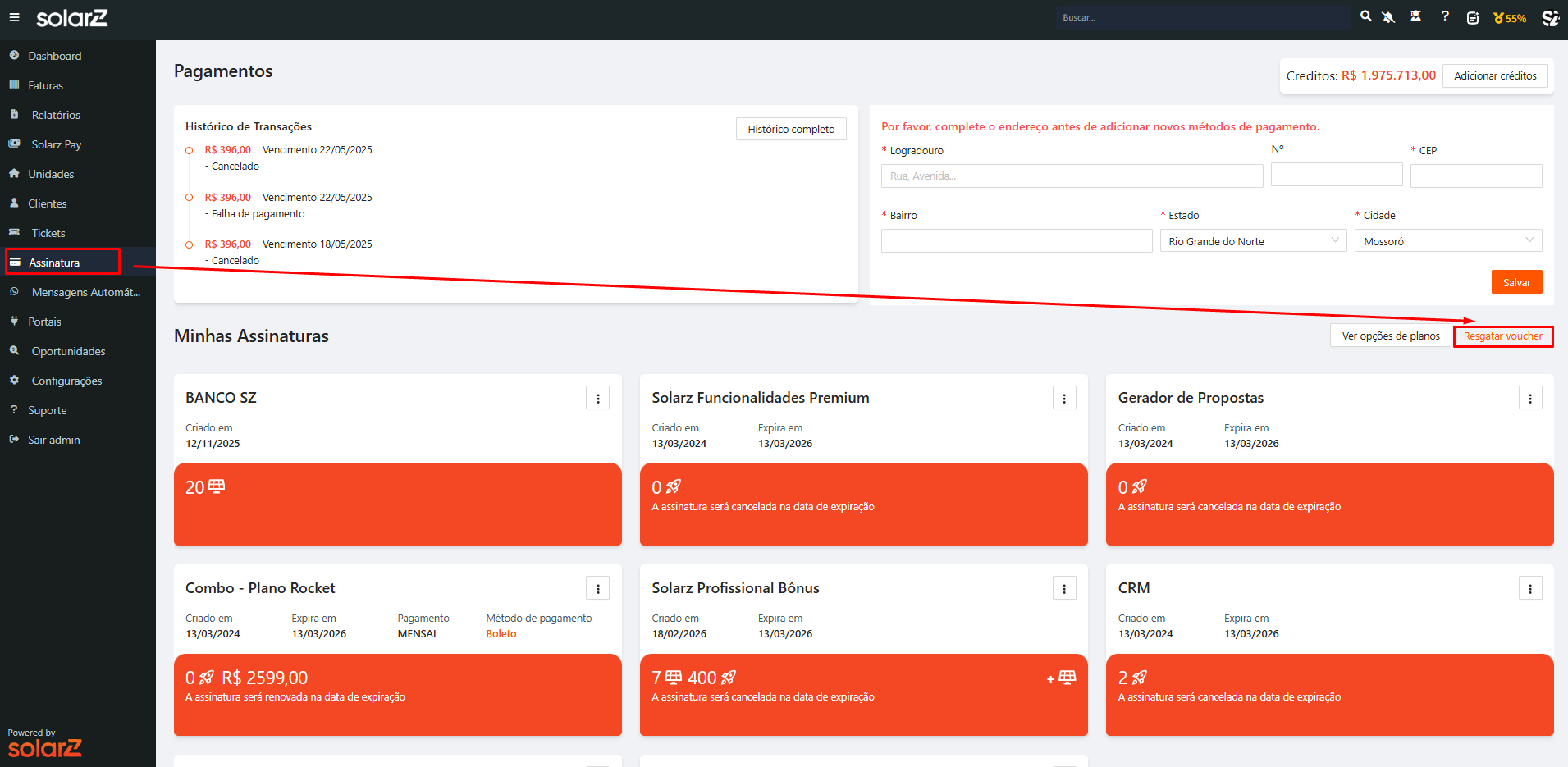Open the muted notifications bell
This screenshot has height=767, width=1568.
click(1388, 17)
